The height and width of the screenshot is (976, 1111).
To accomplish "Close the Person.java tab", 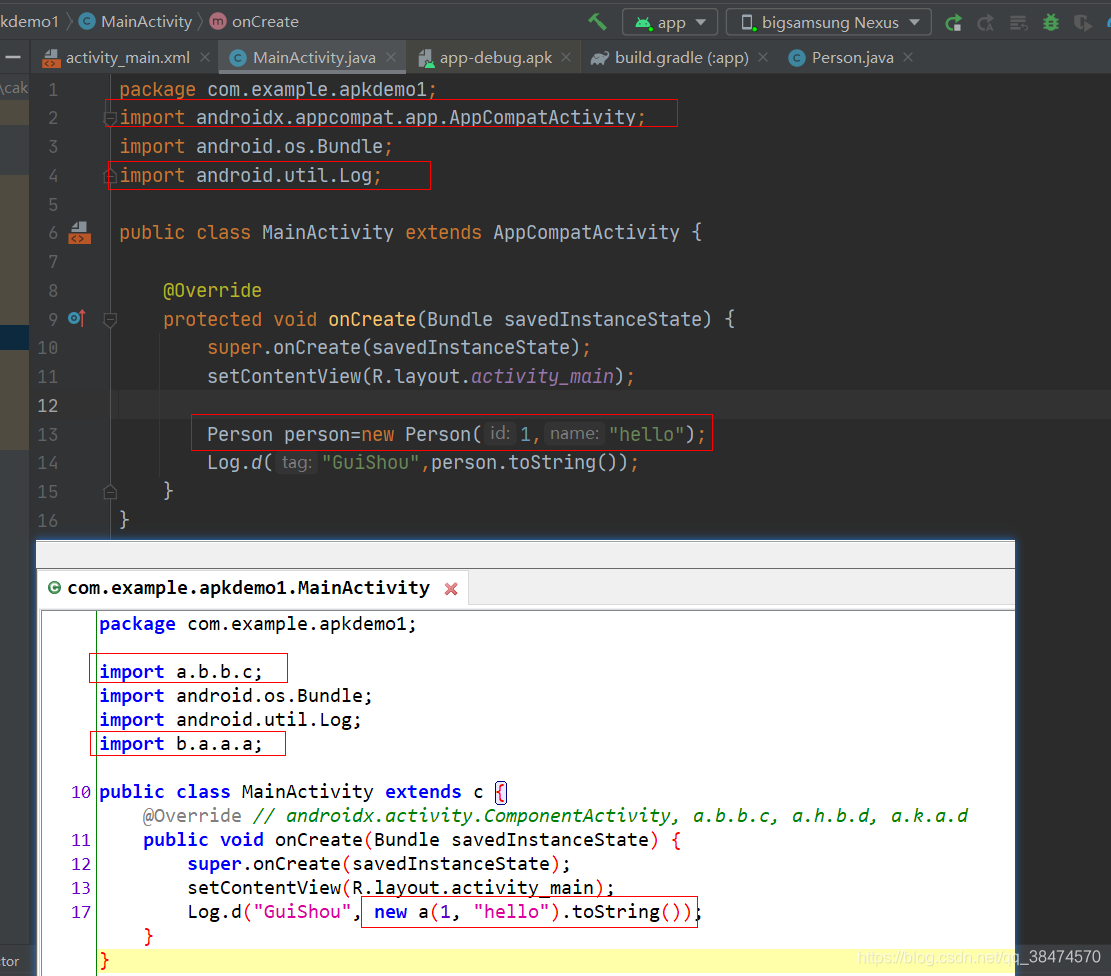I will click(908, 57).
